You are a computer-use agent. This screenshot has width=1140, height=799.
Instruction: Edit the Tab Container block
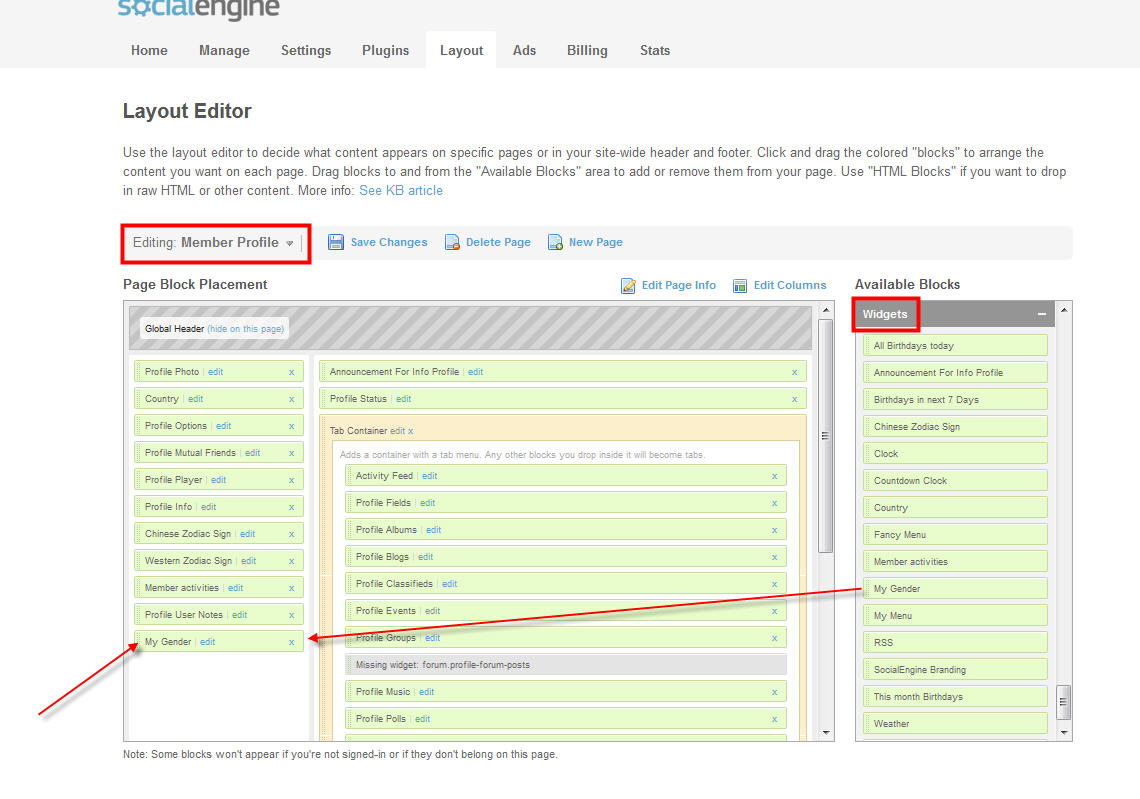(397, 431)
